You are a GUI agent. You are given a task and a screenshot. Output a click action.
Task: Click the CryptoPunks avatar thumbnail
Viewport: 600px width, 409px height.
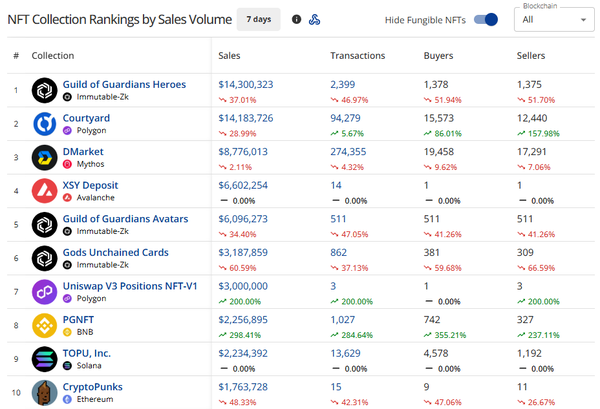pos(44,393)
